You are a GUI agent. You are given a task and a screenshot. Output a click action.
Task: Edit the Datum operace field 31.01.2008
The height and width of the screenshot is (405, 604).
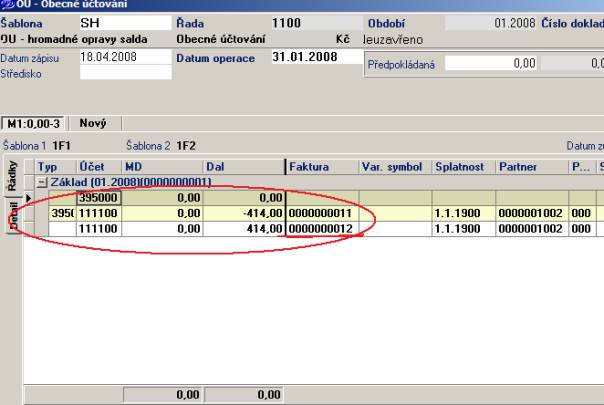click(304, 58)
